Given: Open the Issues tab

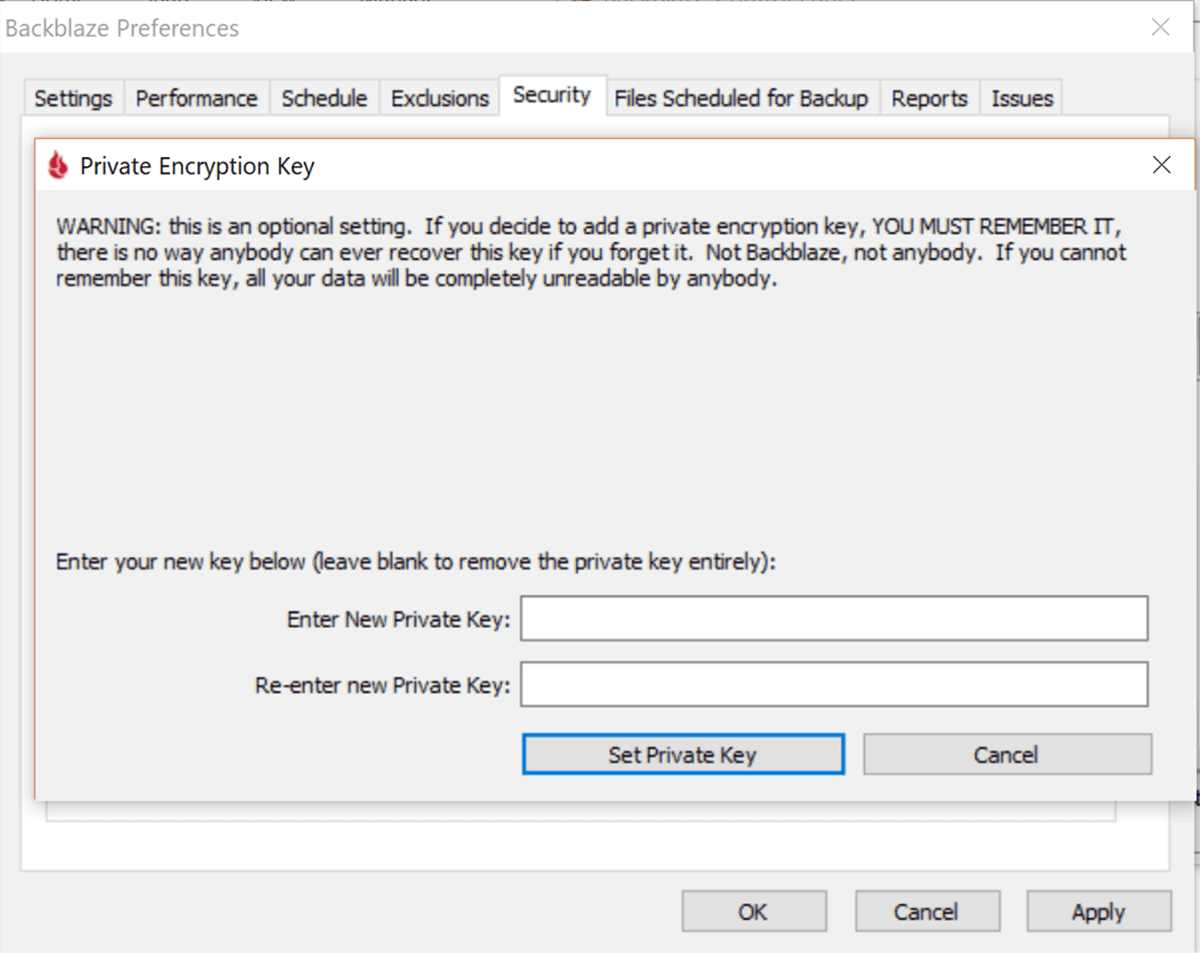Looking at the screenshot, I should click(x=1022, y=98).
